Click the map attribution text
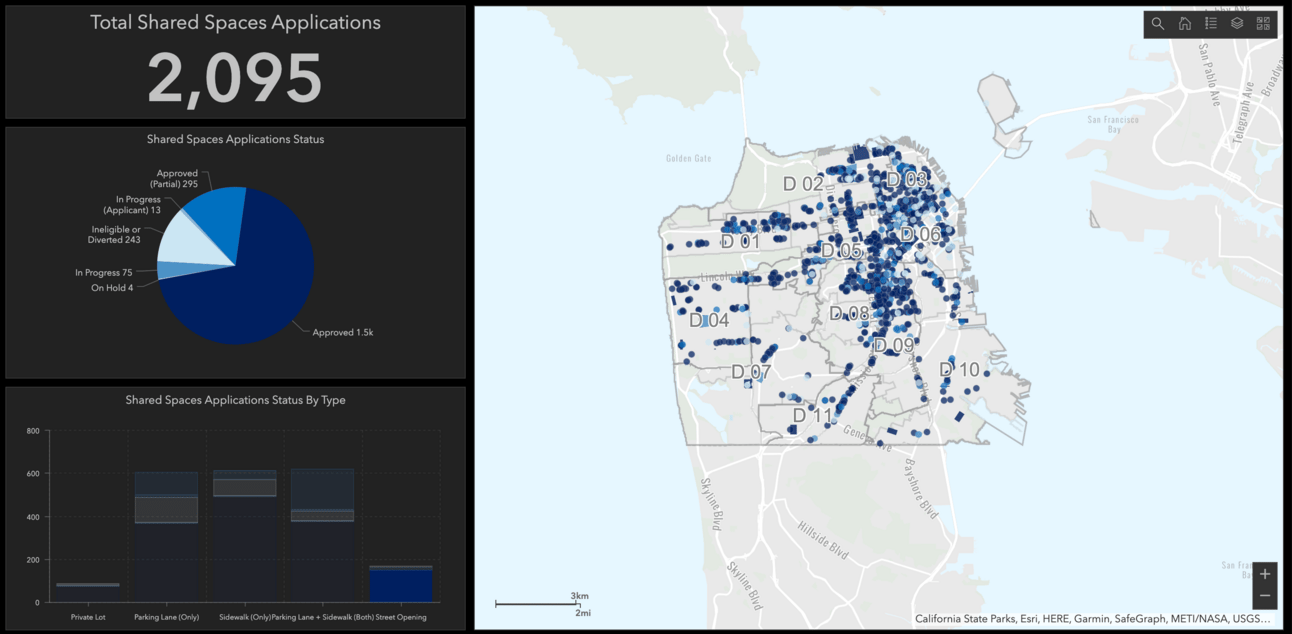This screenshot has height=634, width=1292. (x=1095, y=619)
